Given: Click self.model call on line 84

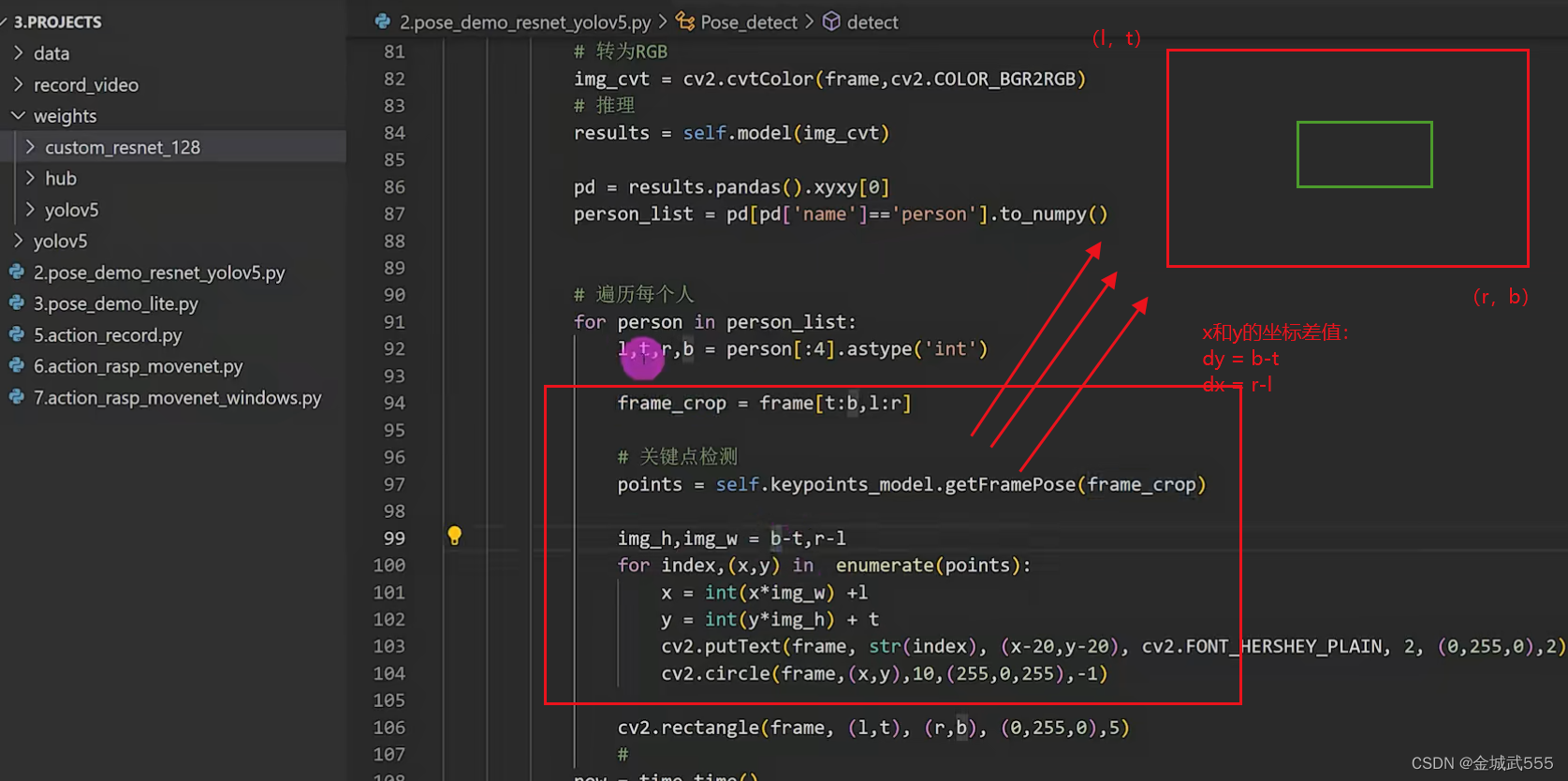Looking at the screenshot, I should (737, 133).
